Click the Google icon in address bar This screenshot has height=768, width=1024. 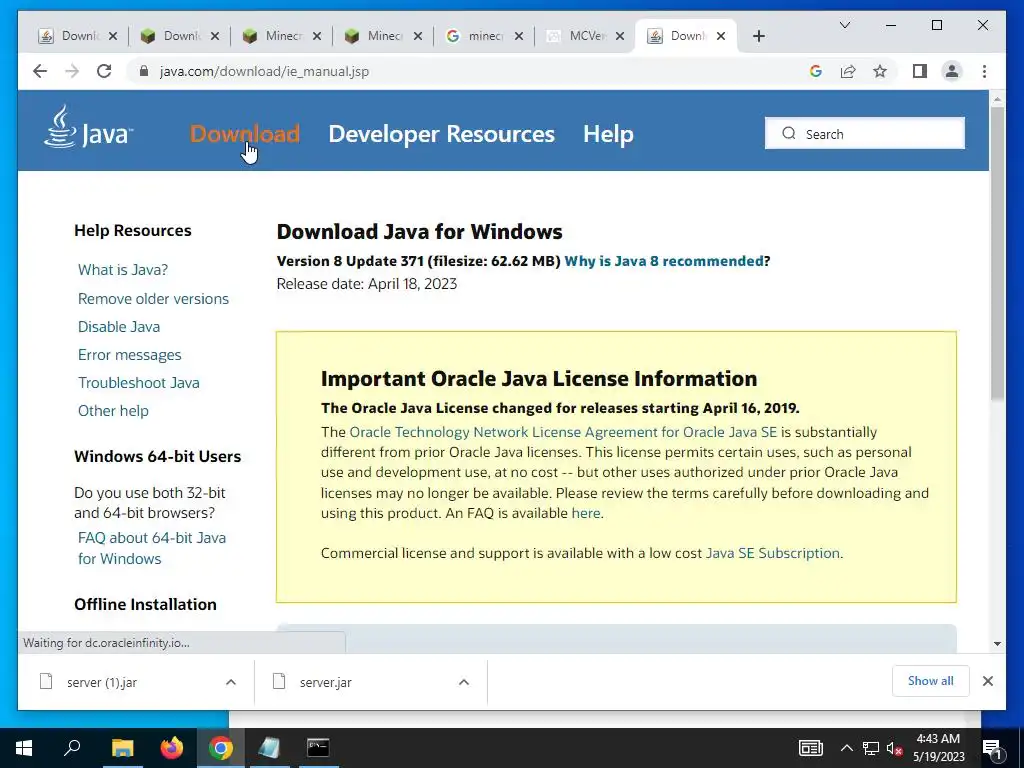click(816, 71)
